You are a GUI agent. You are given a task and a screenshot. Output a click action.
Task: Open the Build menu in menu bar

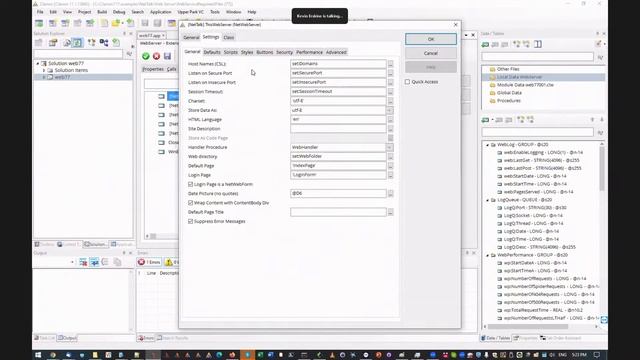[x=102, y=12]
